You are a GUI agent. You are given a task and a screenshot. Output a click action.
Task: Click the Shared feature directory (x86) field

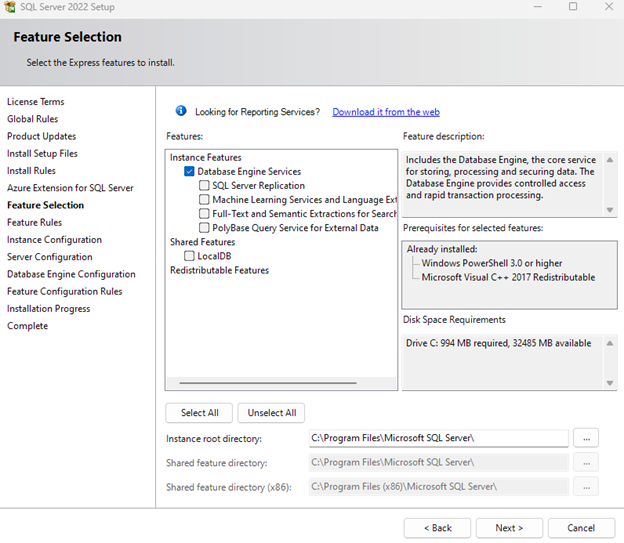(x=439, y=487)
